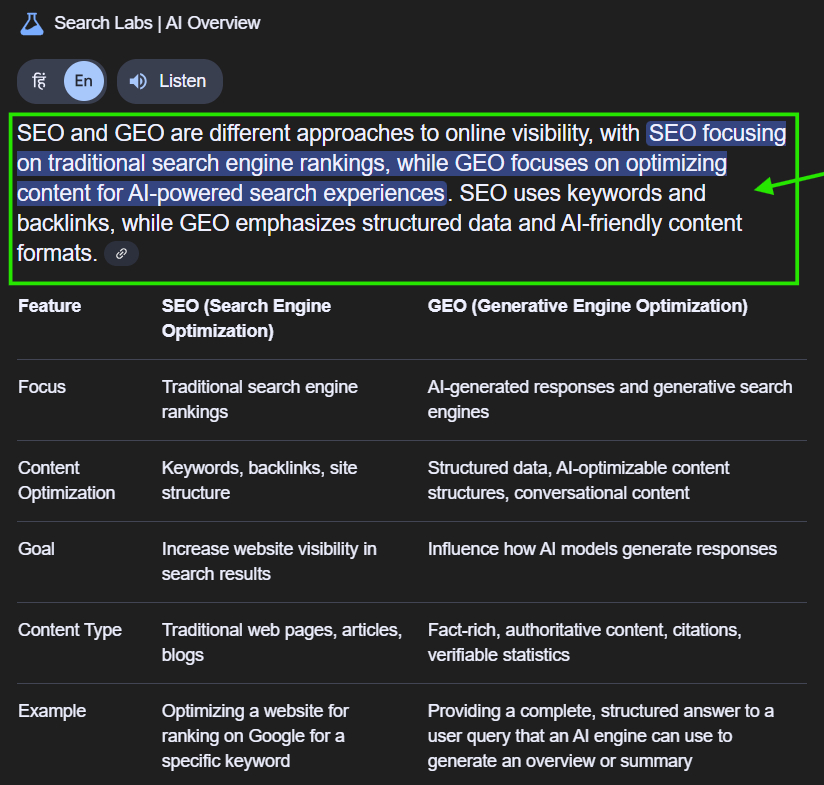The width and height of the screenshot is (824, 785).
Task: Click 'Influence how AI models generate responses' cell
Action: point(602,549)
